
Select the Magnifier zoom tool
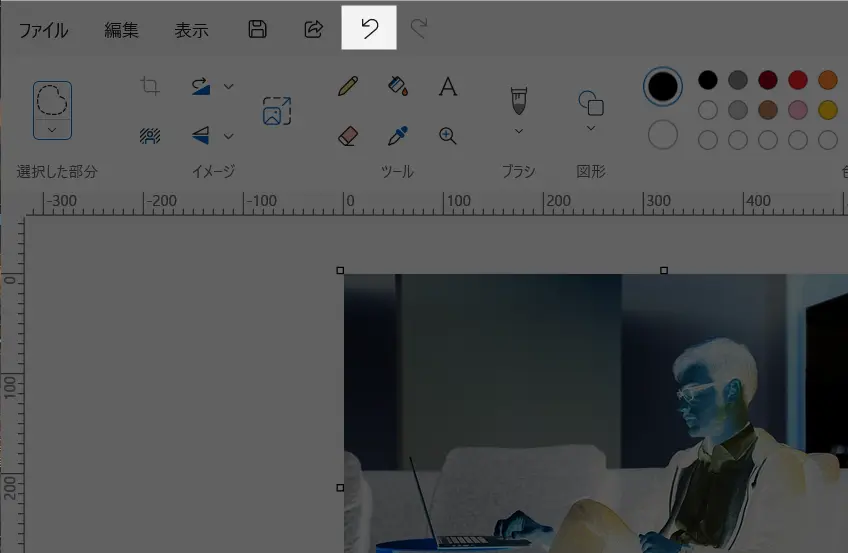point(448,136)
